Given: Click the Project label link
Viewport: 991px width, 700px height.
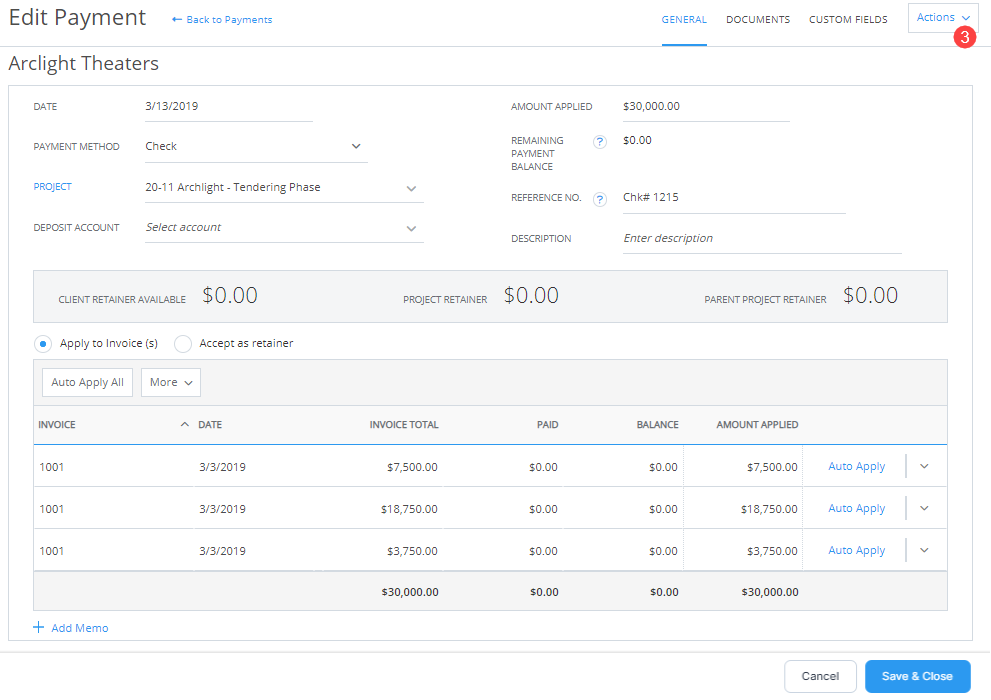Looking at the screenshot, I should coord(52,187).
